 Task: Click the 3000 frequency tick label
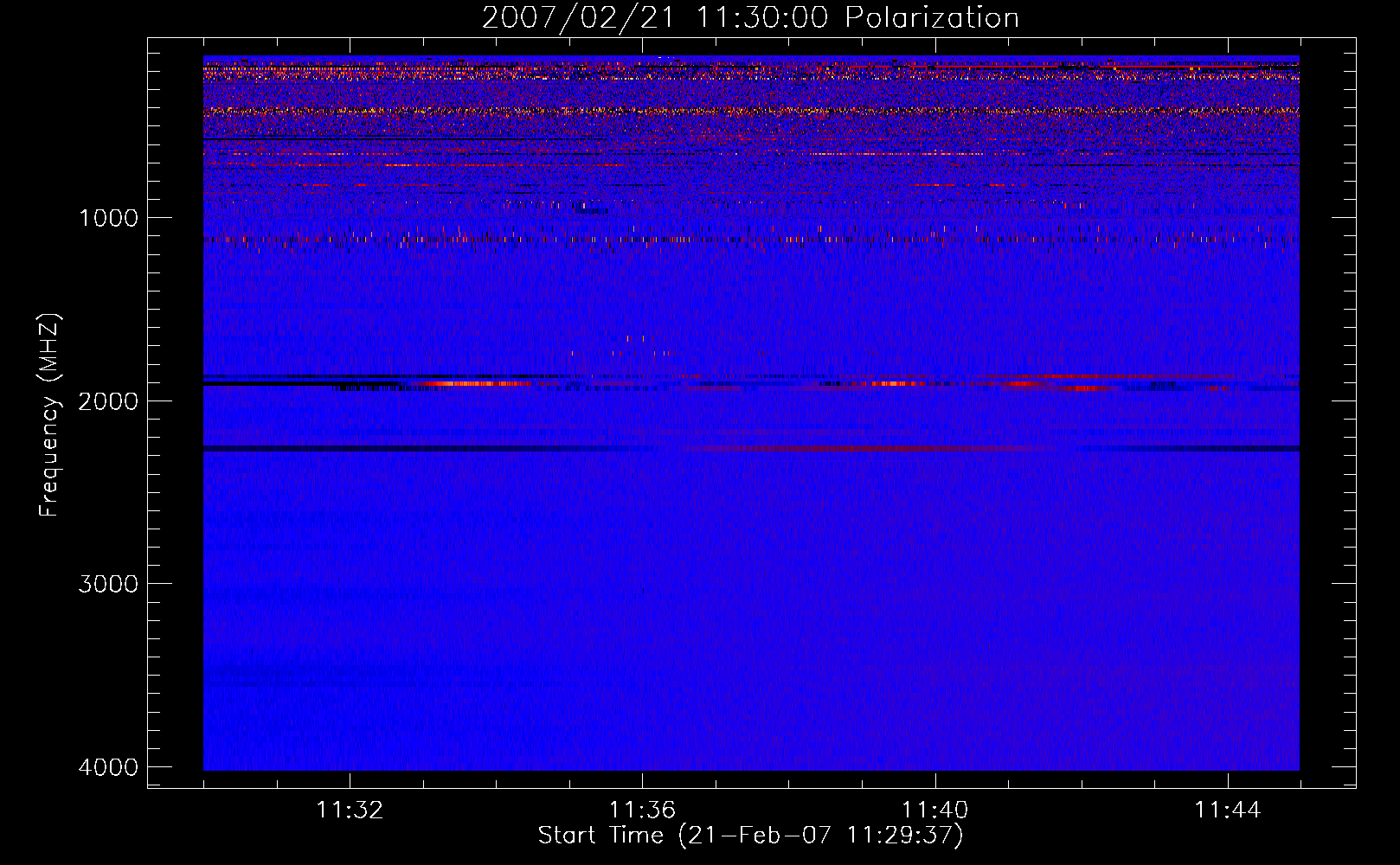(108, 584)
